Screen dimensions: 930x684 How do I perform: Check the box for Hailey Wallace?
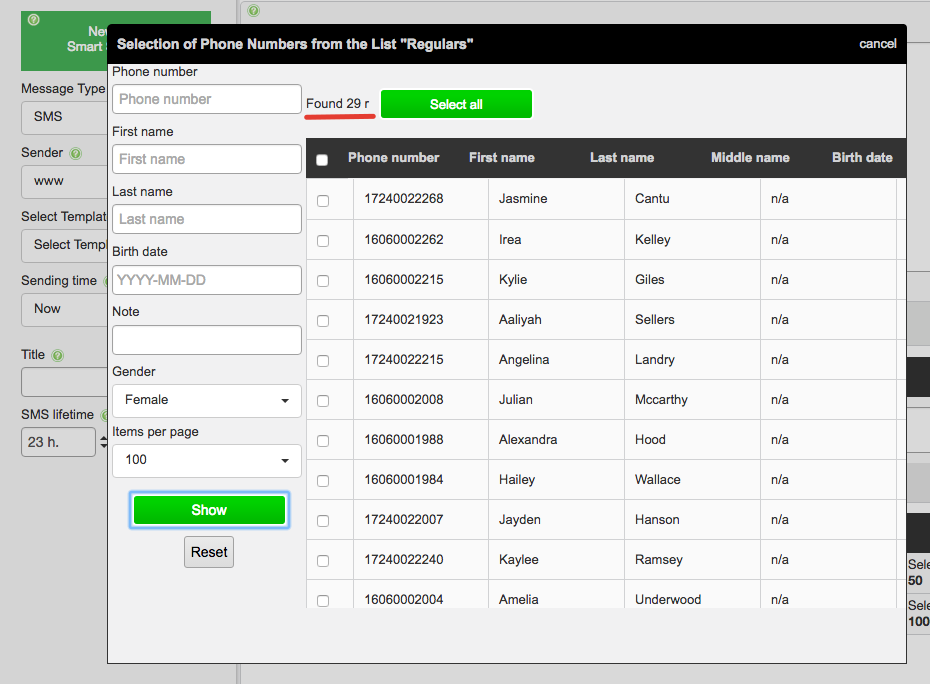coord(323,481)
